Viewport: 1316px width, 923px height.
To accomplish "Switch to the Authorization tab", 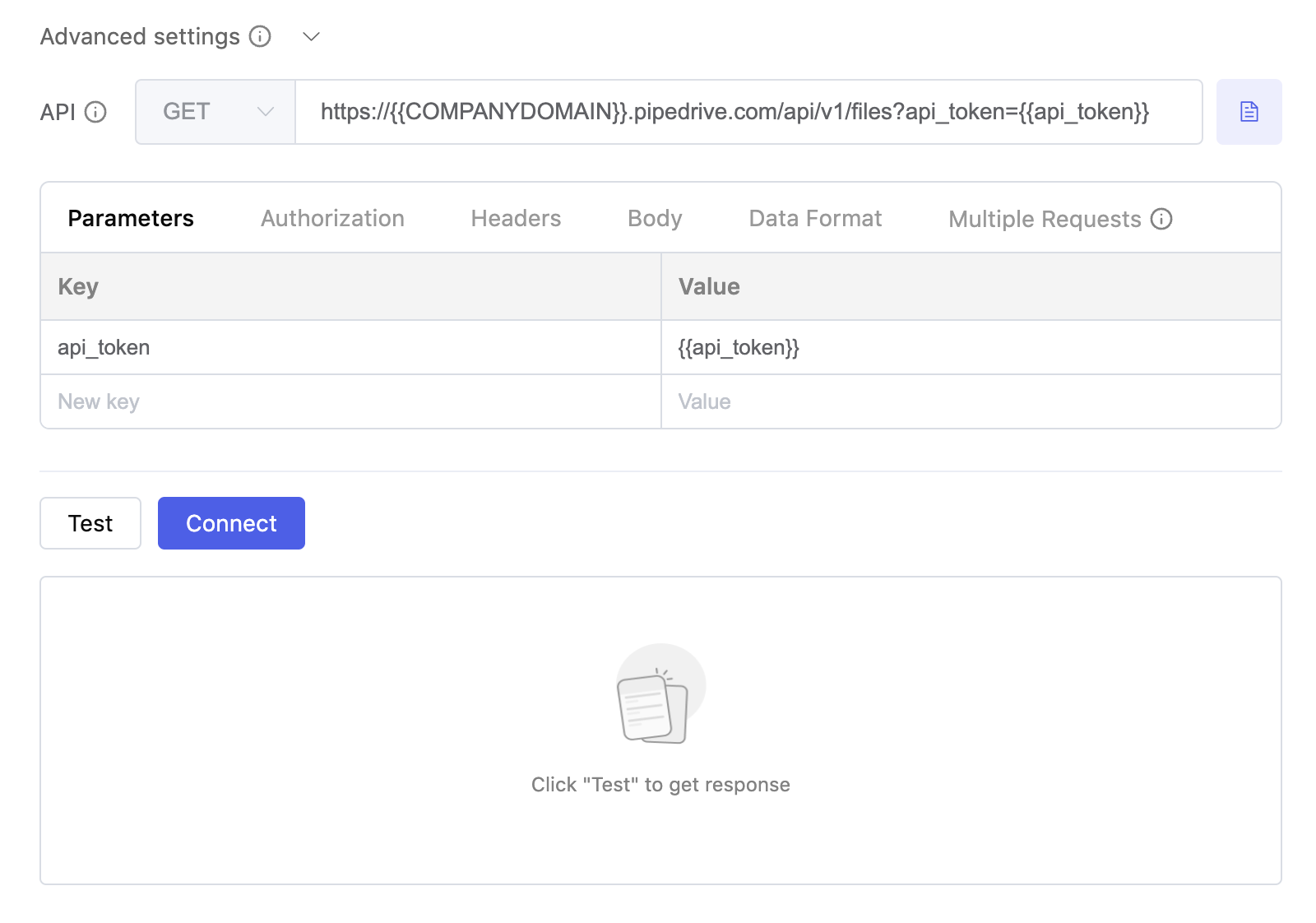I will click(332, 219).
